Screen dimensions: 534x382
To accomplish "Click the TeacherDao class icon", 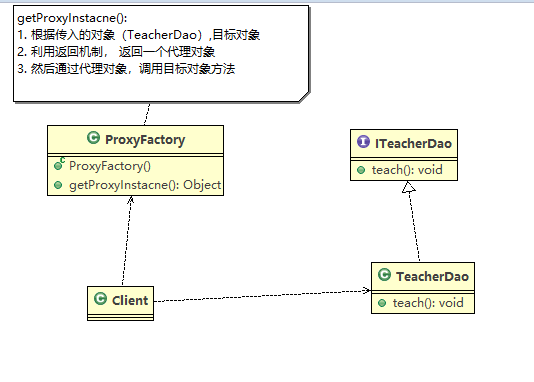I will 384,274.
